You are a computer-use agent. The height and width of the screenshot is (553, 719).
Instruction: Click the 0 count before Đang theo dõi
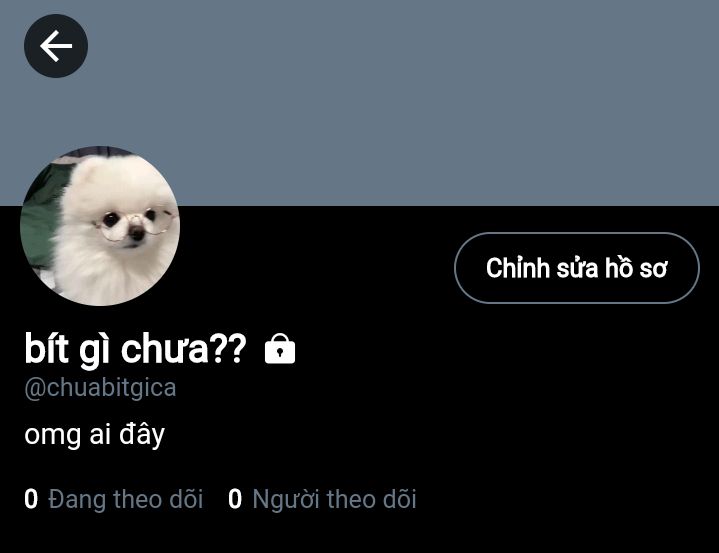(x=31, y=499)
